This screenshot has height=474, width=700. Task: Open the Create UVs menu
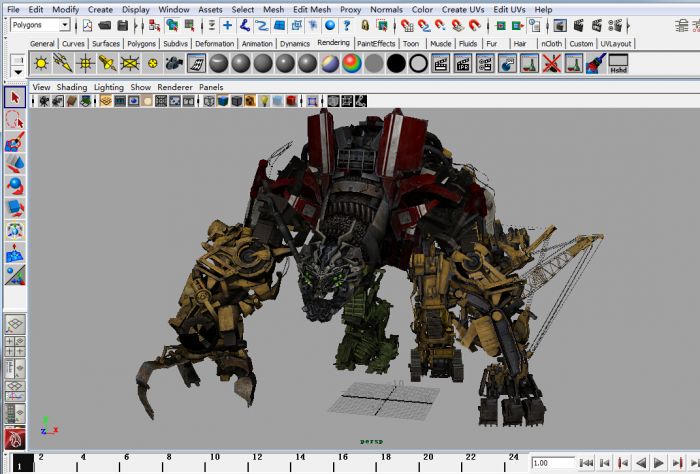(x=462, y=9)
